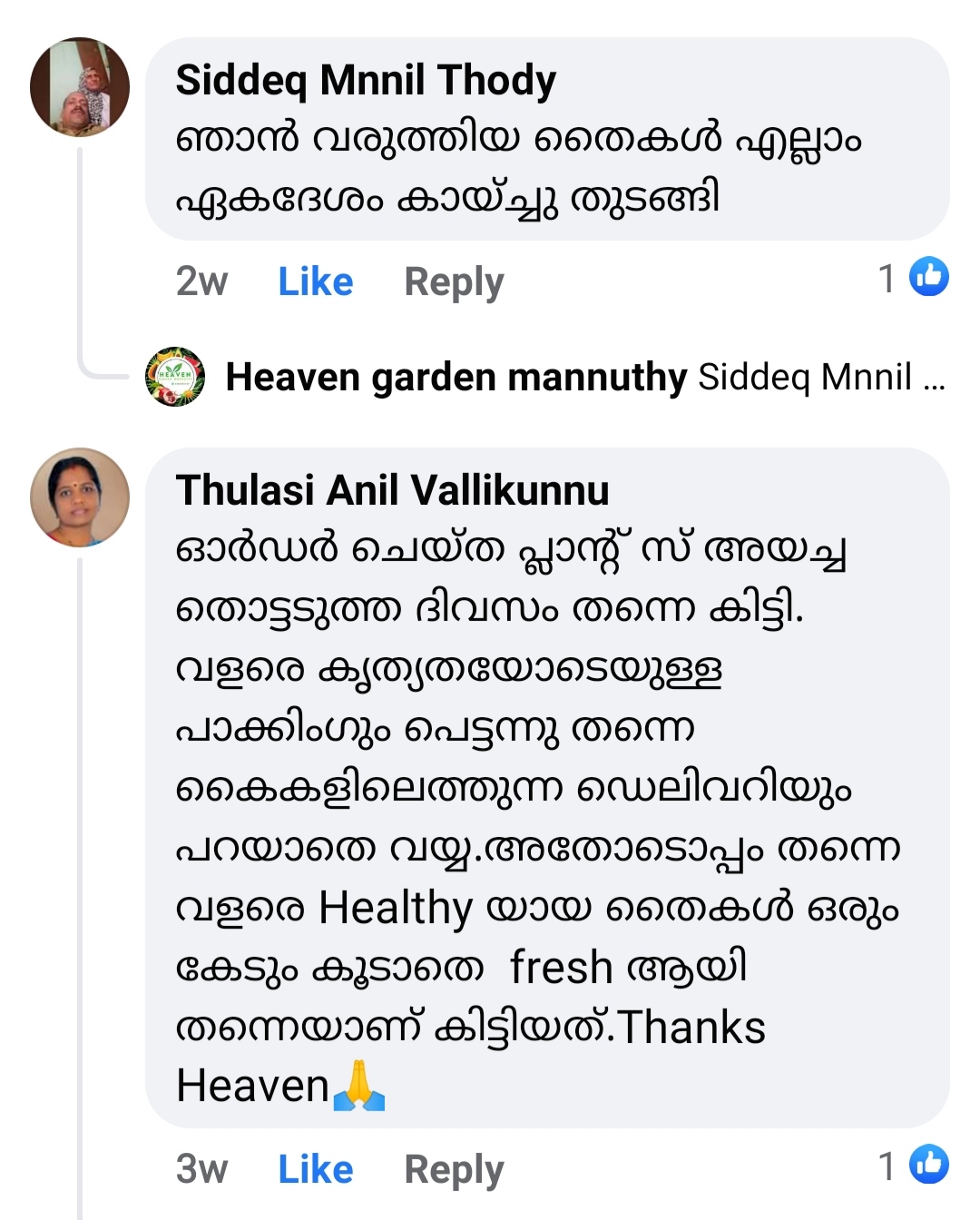View thumbs-up reaction on Siddeq's comment
Viewport: 980px width, 1220px height.
(929, 277)
